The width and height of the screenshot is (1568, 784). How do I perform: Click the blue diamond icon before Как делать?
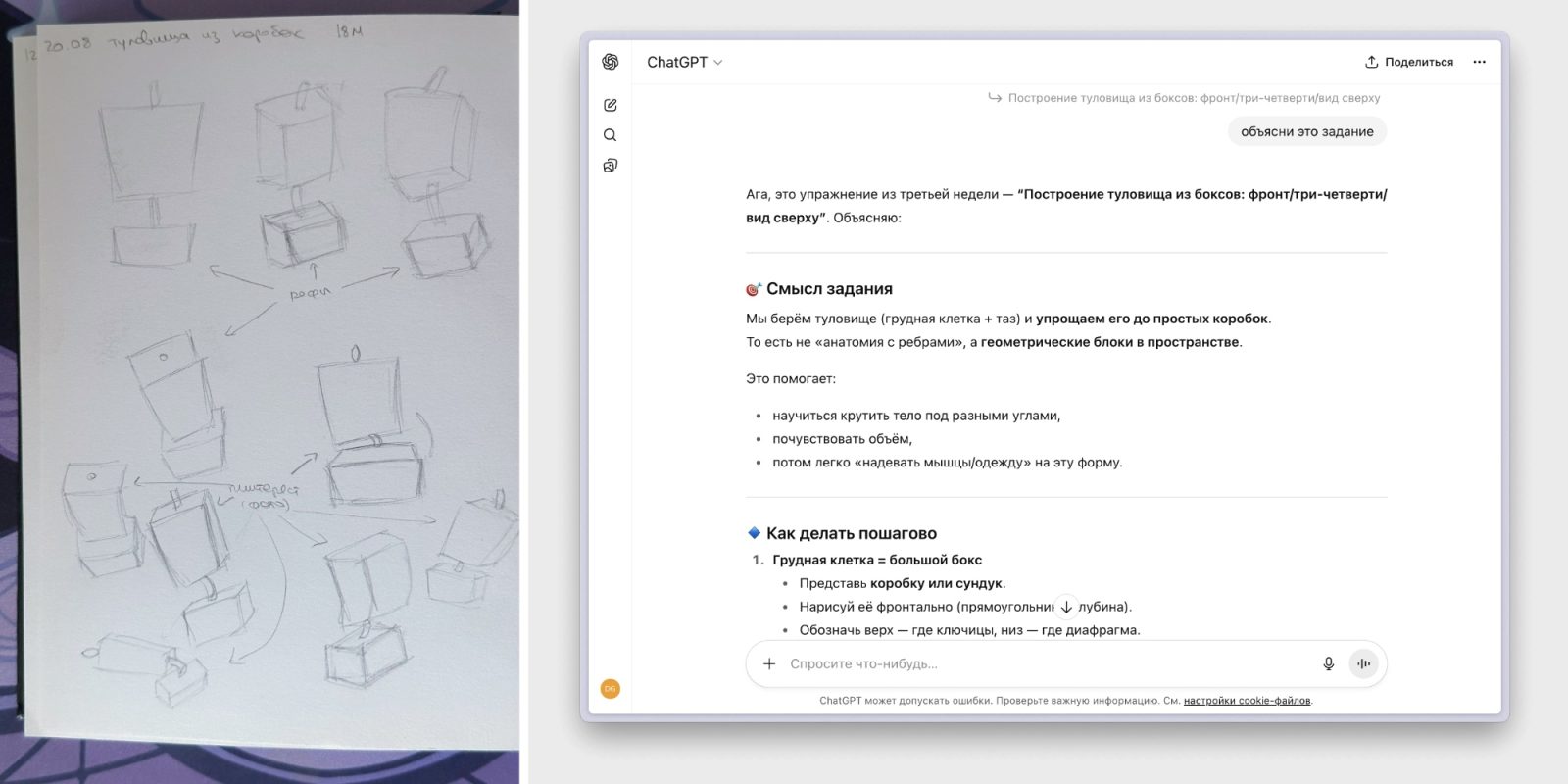(754, 533)
